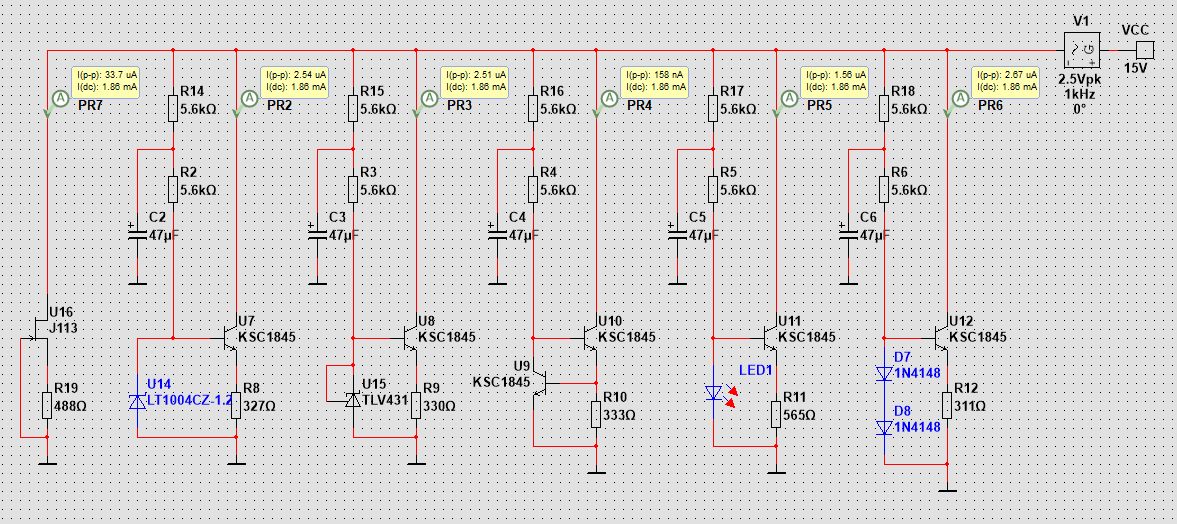
Task: Select the R14 resistor symbol
Action: 173,109
